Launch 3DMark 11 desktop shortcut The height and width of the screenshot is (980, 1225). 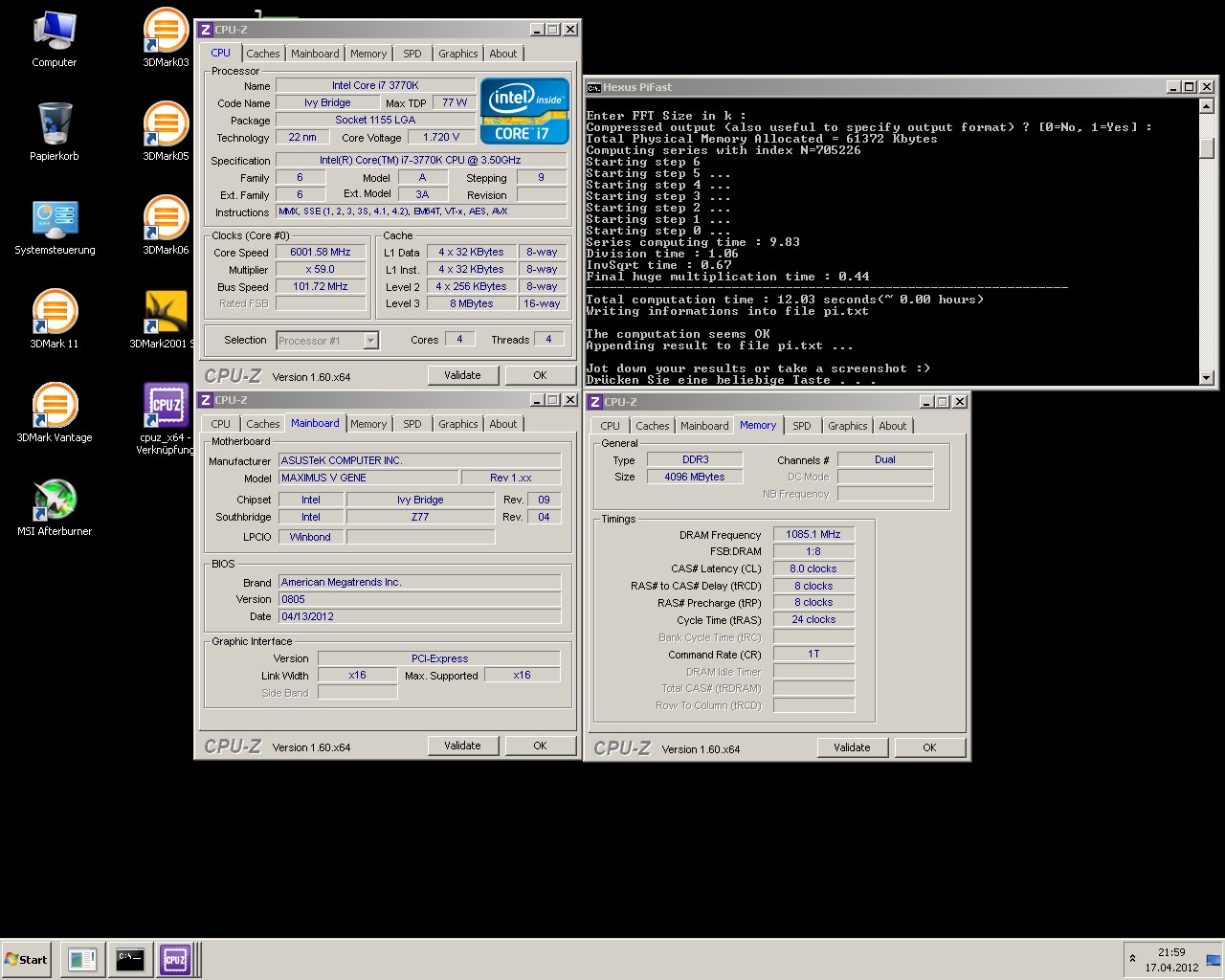(55, 320)
